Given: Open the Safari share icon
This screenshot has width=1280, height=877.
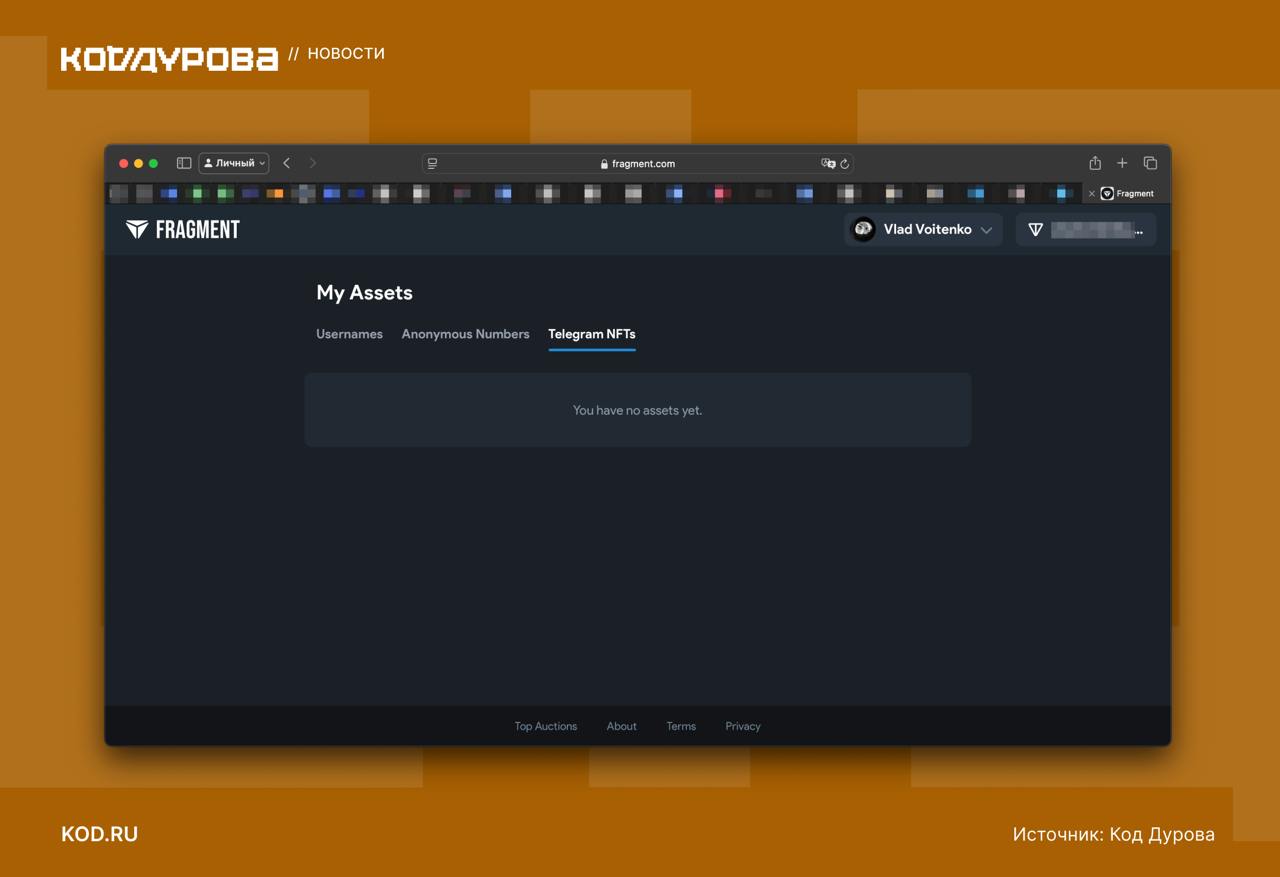Looking at the screenshot, I should 1095,163.
